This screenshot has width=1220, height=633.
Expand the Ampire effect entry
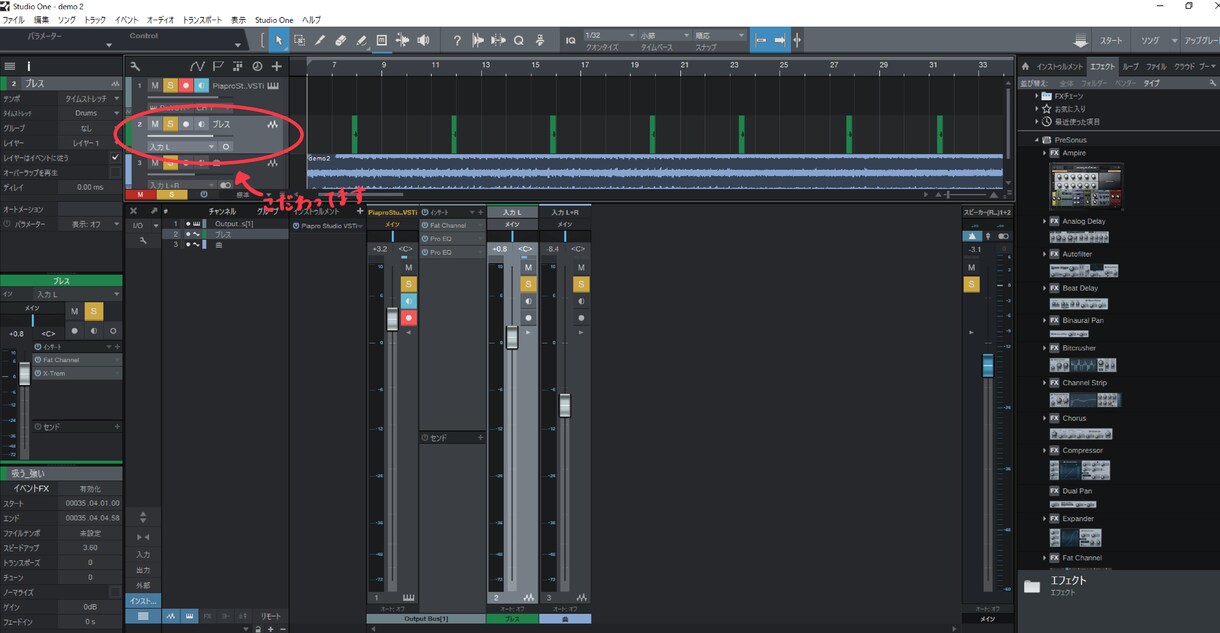(x=1046, y=153)
